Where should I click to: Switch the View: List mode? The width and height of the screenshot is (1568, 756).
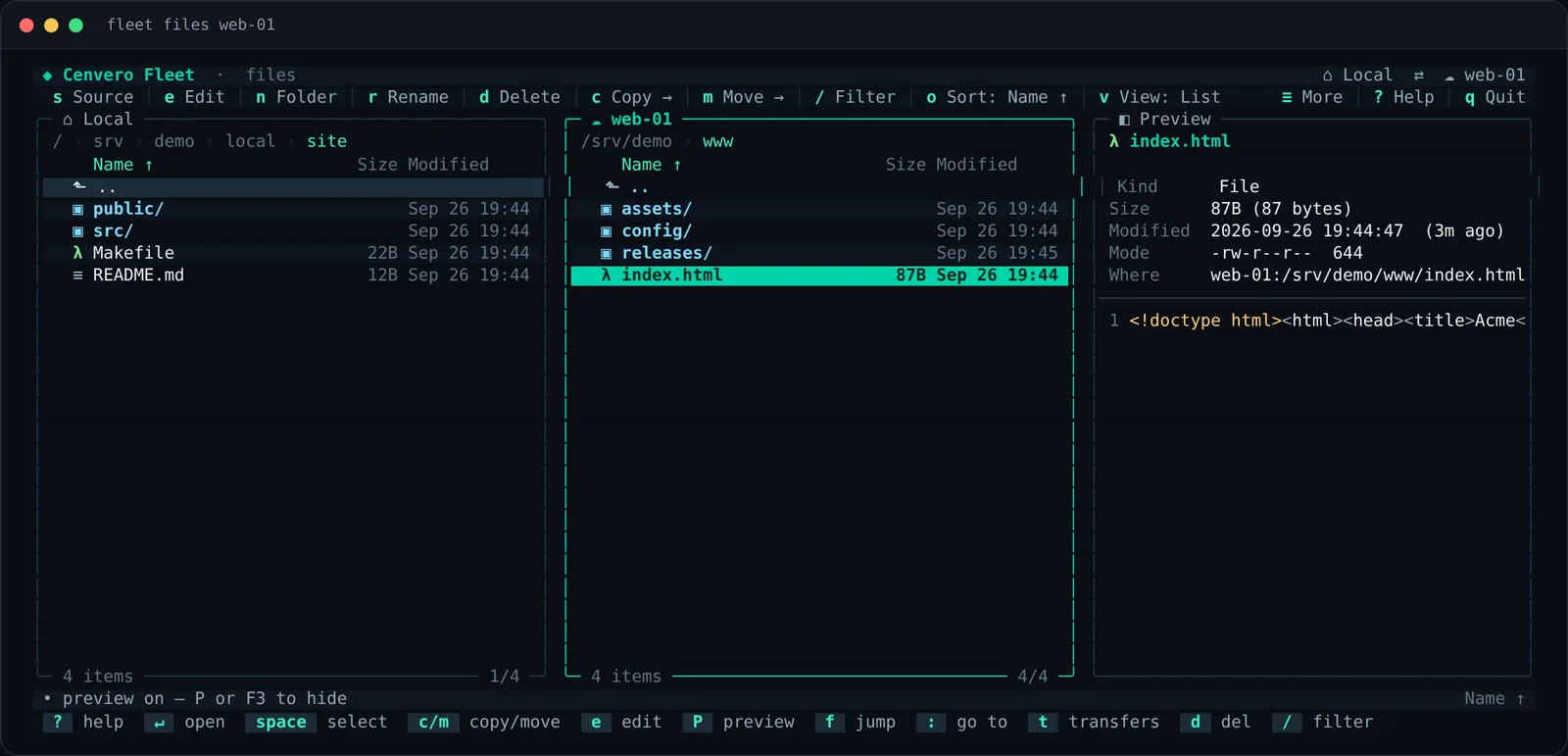point(1159,97)
